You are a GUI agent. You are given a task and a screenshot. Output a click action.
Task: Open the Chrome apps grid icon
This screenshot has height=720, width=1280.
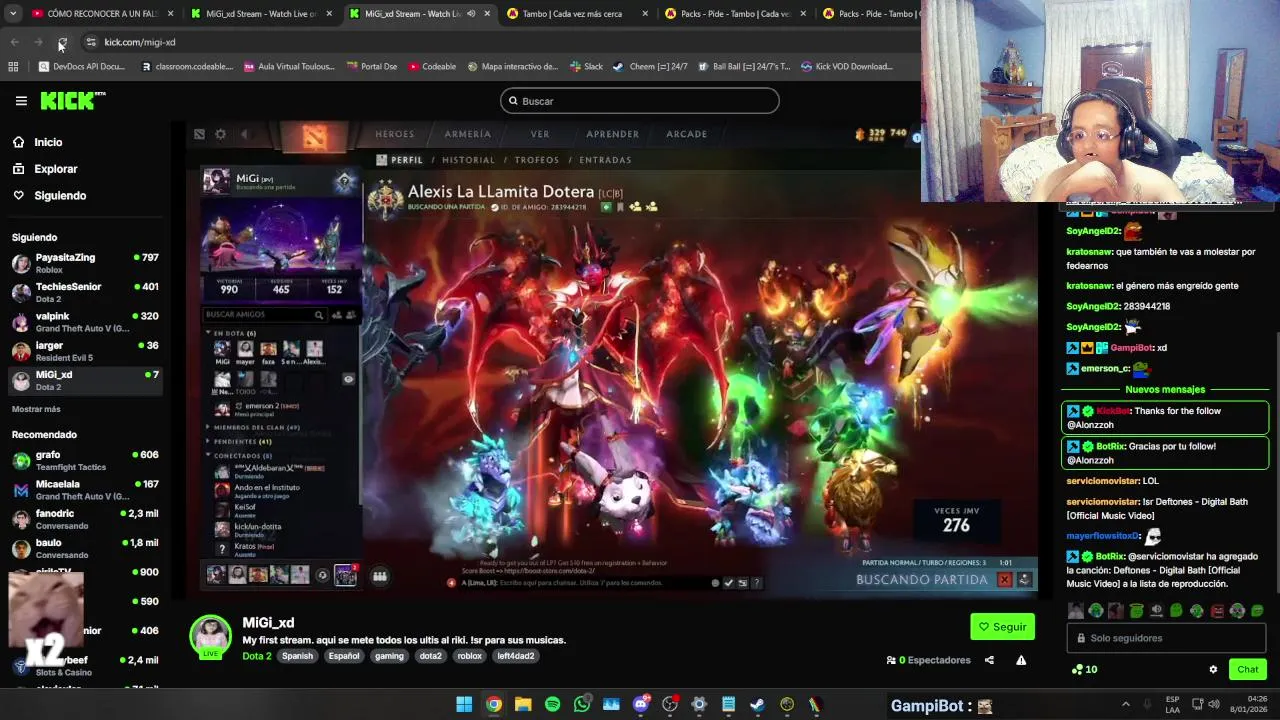click(x=13, y=67)
